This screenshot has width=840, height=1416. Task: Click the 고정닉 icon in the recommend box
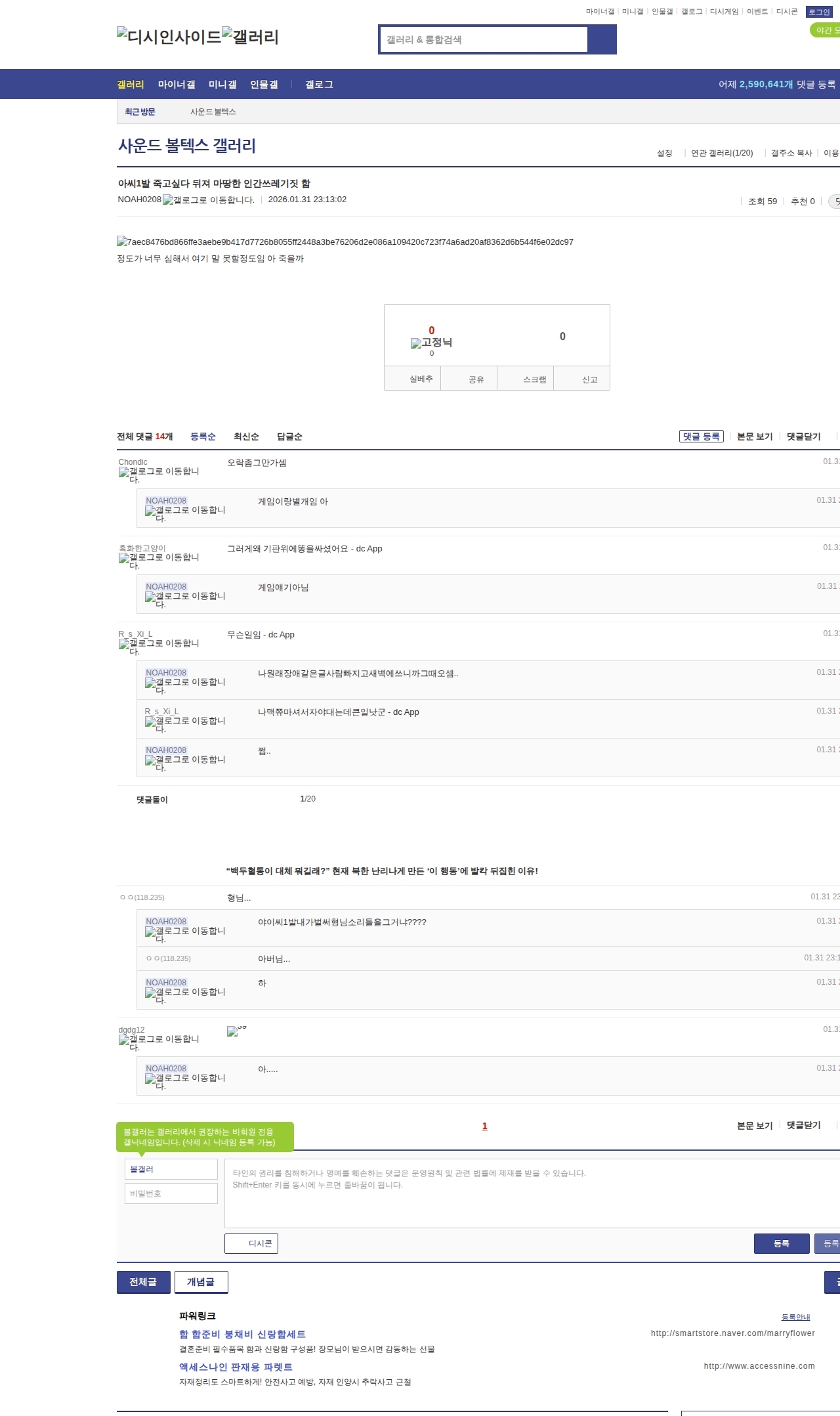point(431,343)
